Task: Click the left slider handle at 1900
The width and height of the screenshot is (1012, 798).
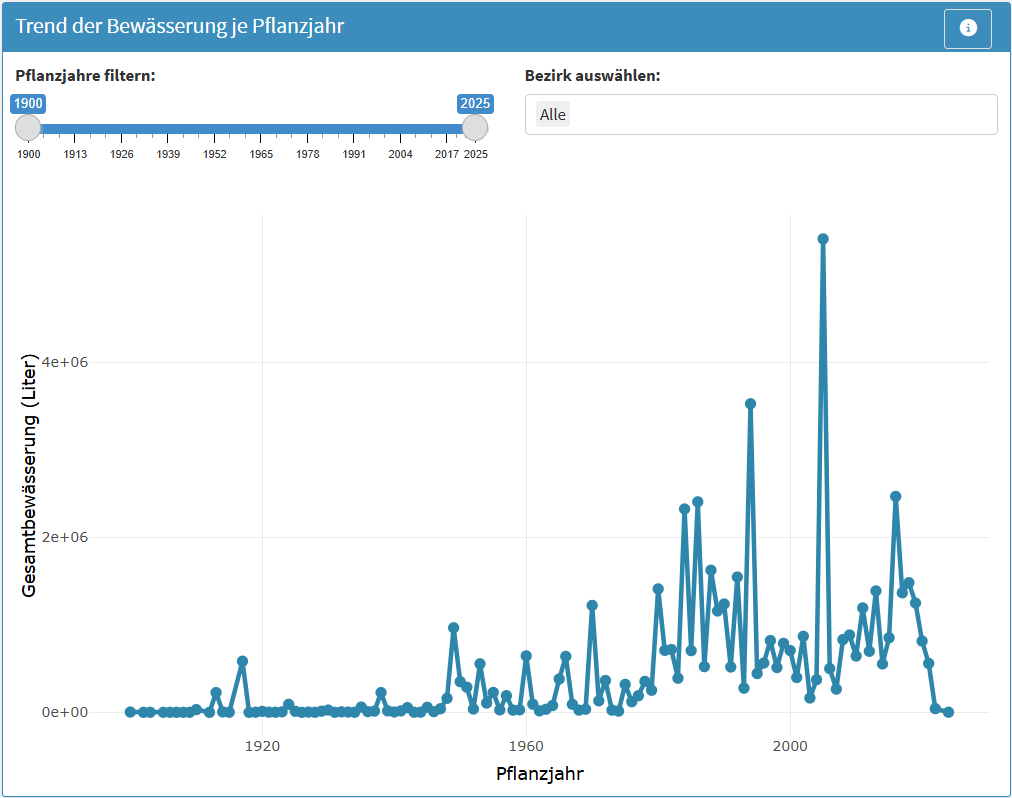Action: [28, 128]
